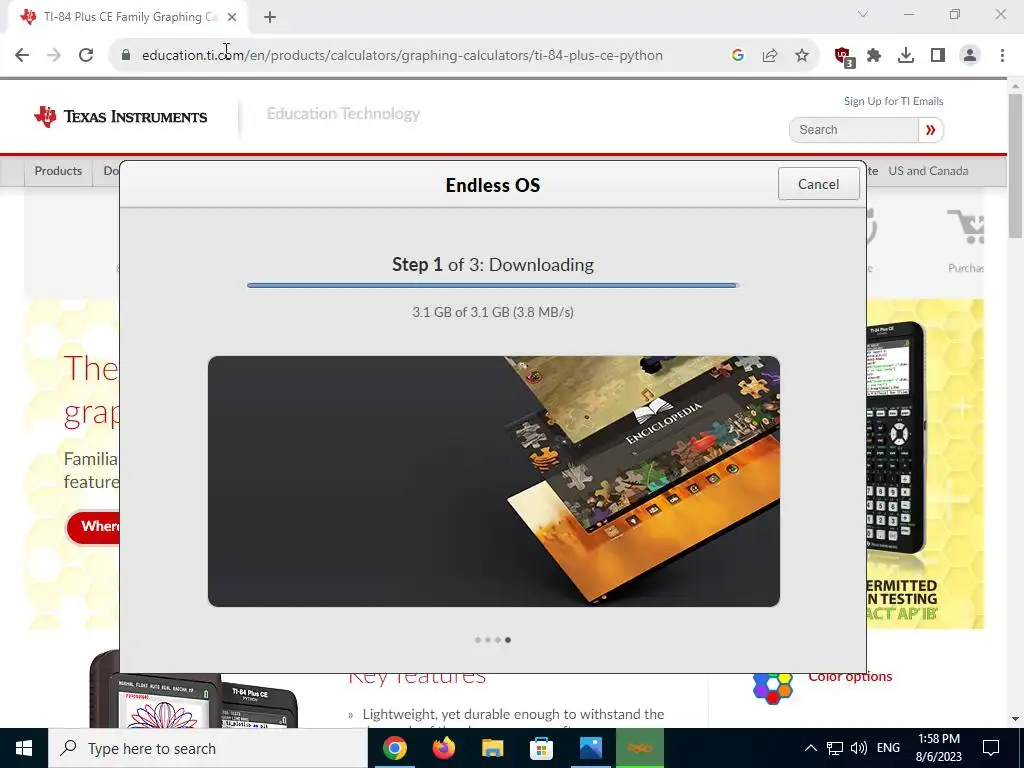The image size is (1024, 768).
Task: Open a new browser tab
Action: 270,17
